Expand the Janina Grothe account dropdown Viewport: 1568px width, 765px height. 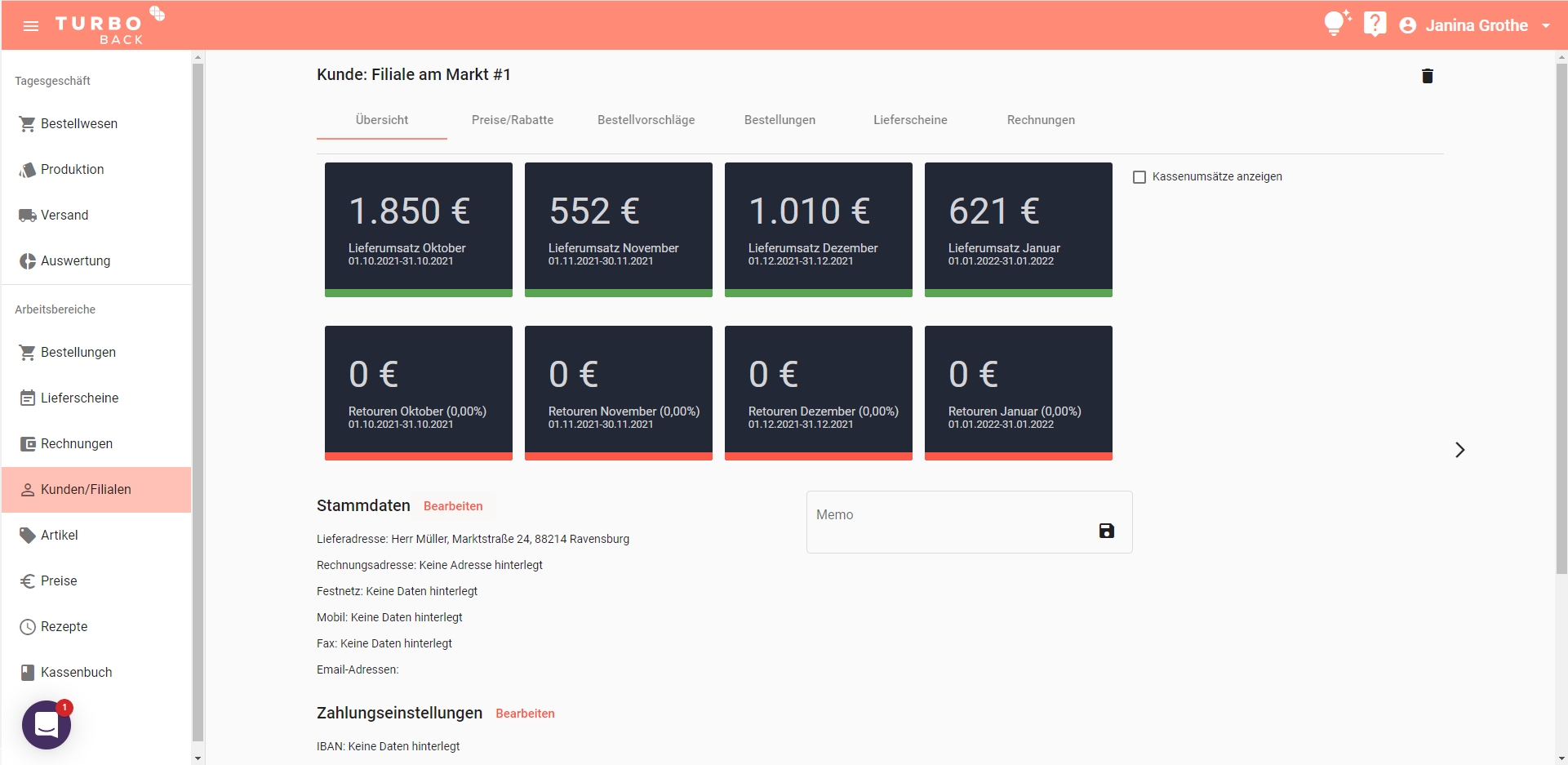pos(1546,26)
